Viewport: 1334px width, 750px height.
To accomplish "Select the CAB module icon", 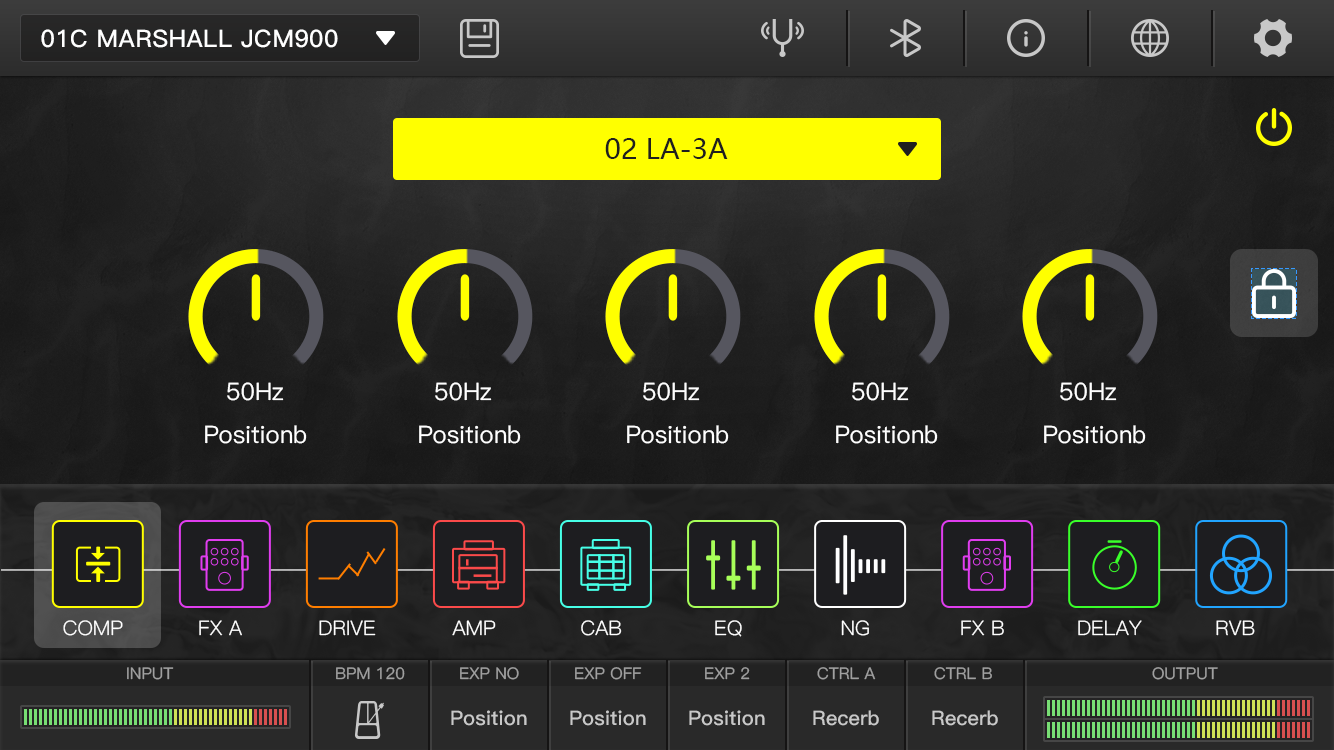I will coord(606,564).
